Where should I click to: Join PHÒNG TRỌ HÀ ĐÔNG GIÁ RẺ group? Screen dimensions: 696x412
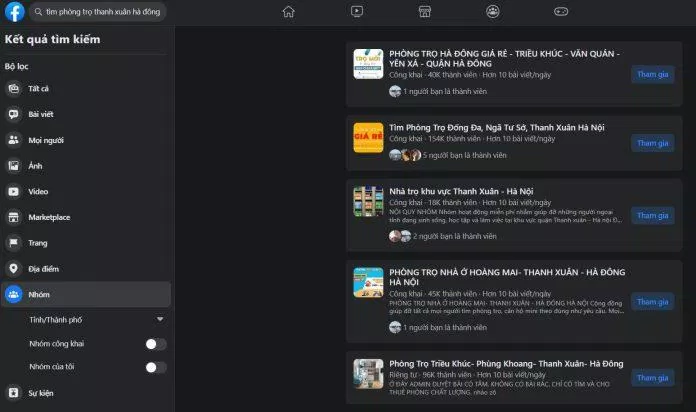click(x=652, y=74)
